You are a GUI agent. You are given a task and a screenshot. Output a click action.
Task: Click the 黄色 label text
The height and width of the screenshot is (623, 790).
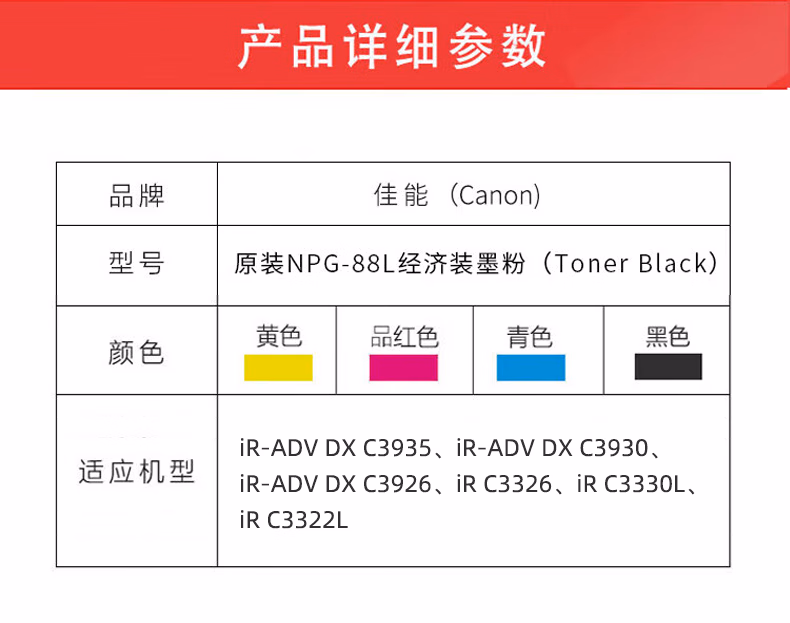pyautogui.click(x=279, y=336)
